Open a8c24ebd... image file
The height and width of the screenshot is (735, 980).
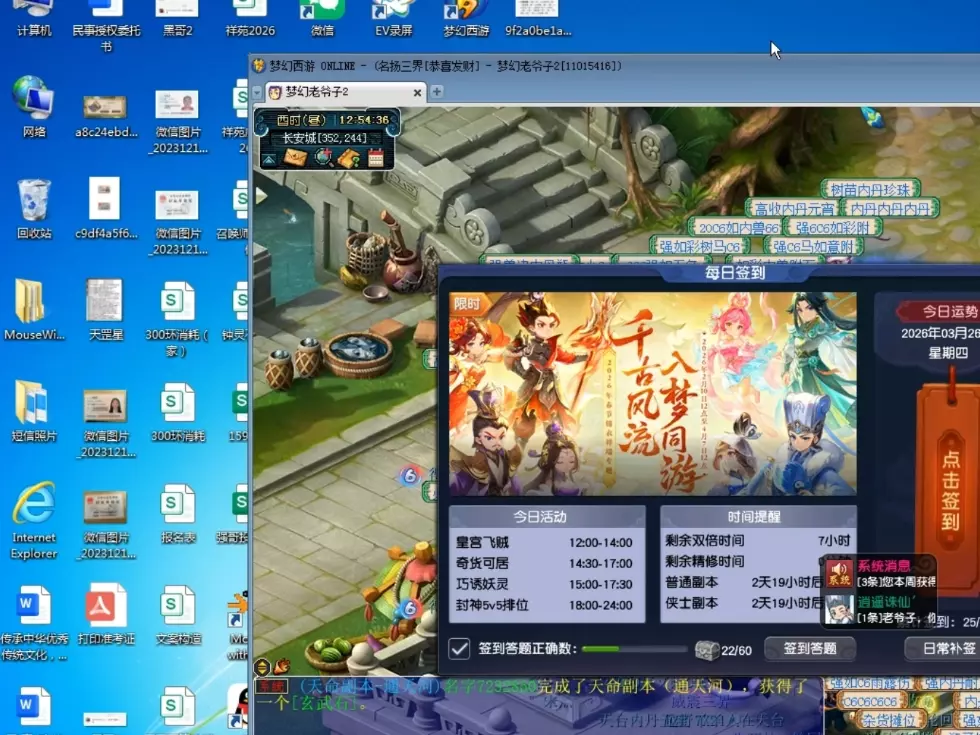click(106, 116)
